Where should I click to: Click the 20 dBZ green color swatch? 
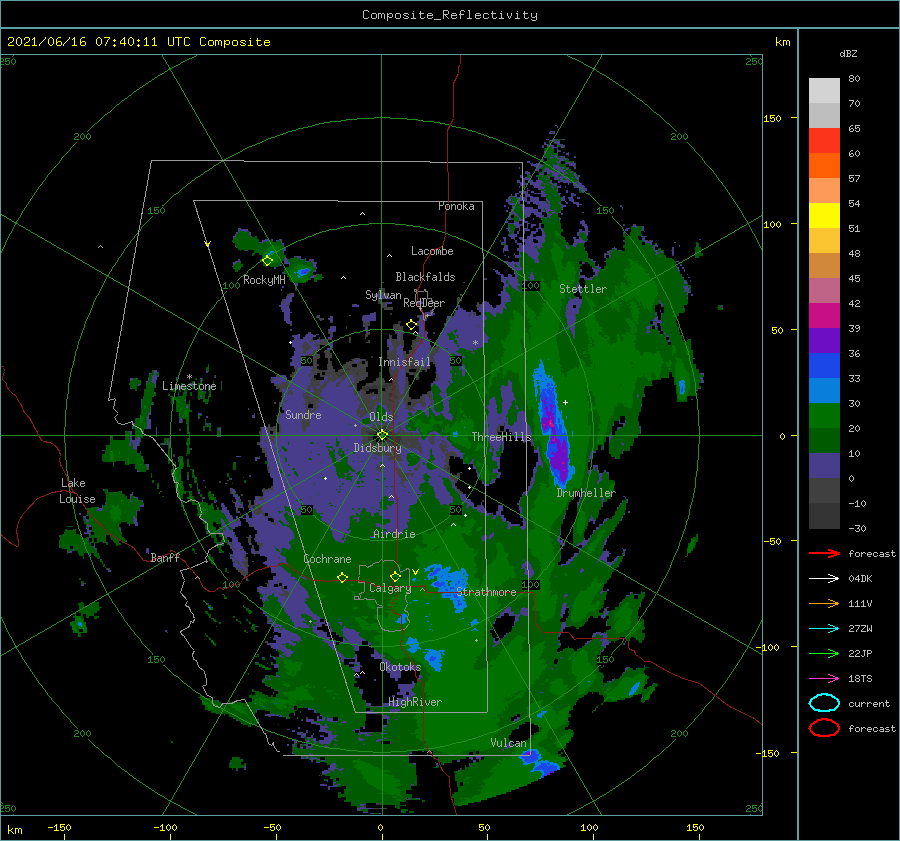824,416
